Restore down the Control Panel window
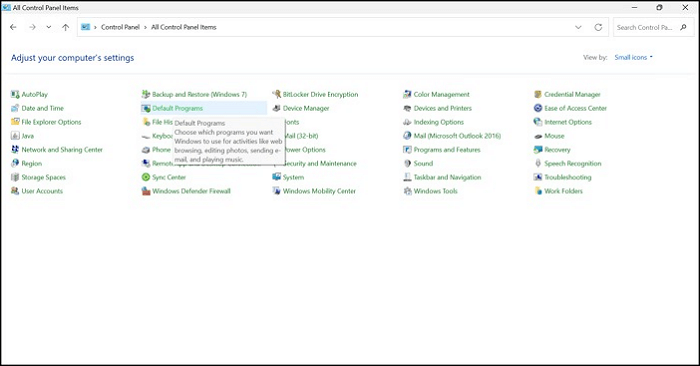This screenshot has height=366, width=700. pyautogui.click(x=659, y=8)
